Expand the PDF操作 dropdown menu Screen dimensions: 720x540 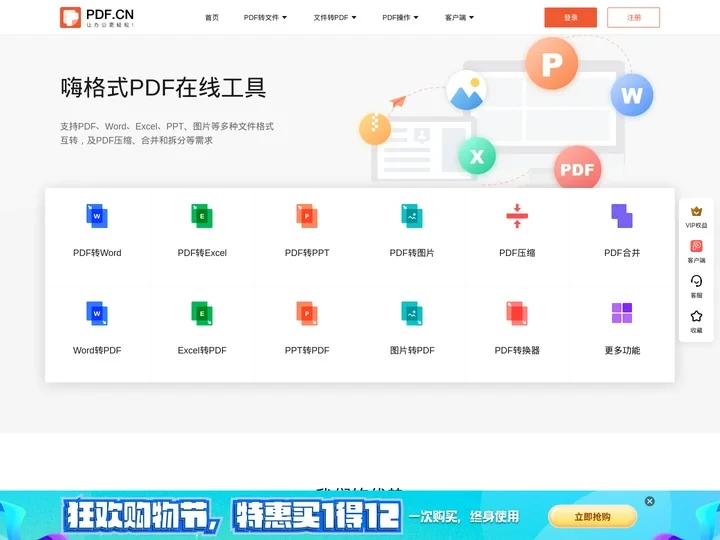400,17
